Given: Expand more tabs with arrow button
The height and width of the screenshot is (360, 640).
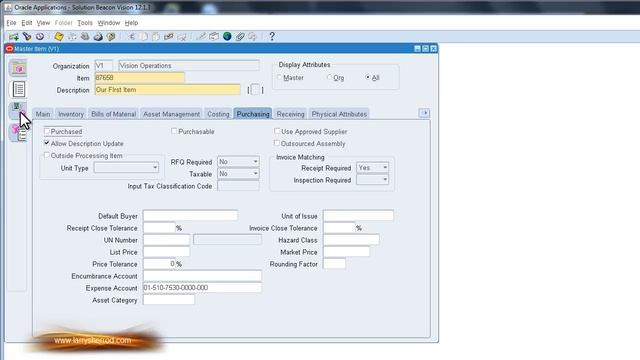Looking at the screenshot, I should pos(424,113).
